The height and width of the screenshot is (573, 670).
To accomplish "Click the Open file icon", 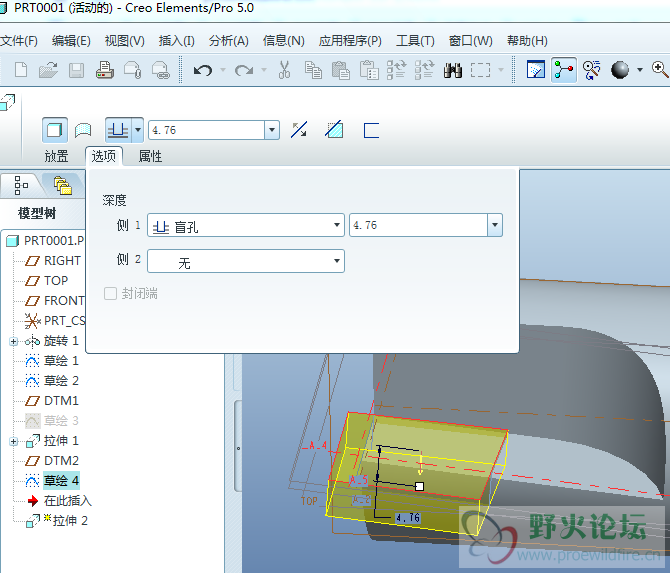I will click(48, 70).
